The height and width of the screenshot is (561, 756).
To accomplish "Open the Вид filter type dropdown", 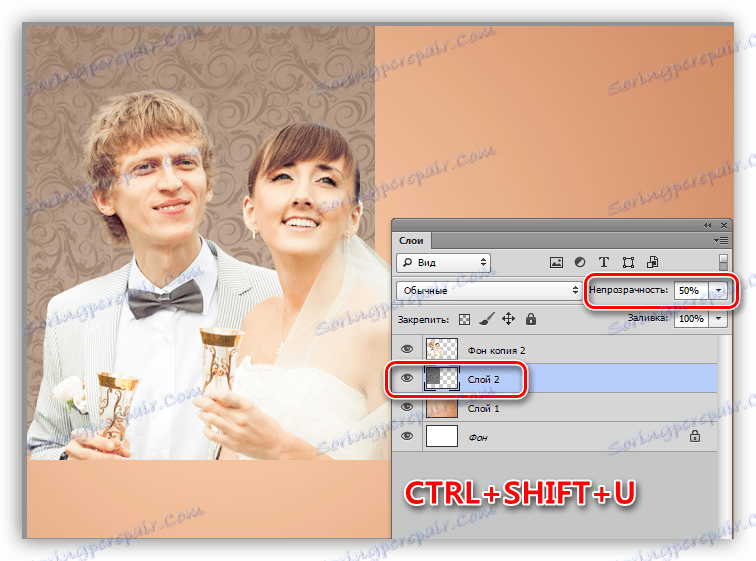I will [443, 263].
